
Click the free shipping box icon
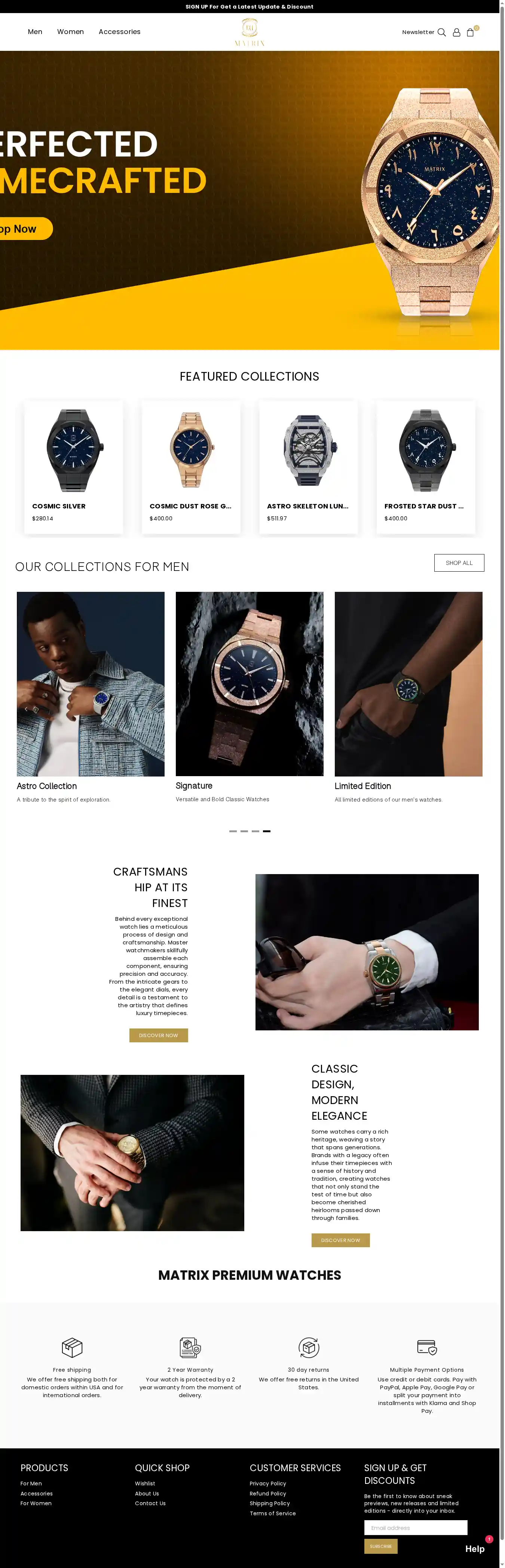[x=72, y=1348]
